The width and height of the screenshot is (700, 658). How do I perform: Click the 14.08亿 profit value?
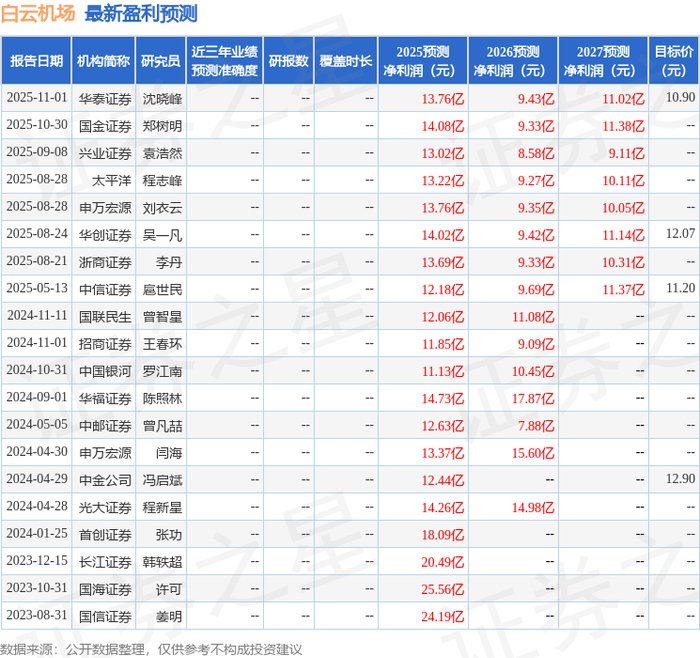click(443, 126)
